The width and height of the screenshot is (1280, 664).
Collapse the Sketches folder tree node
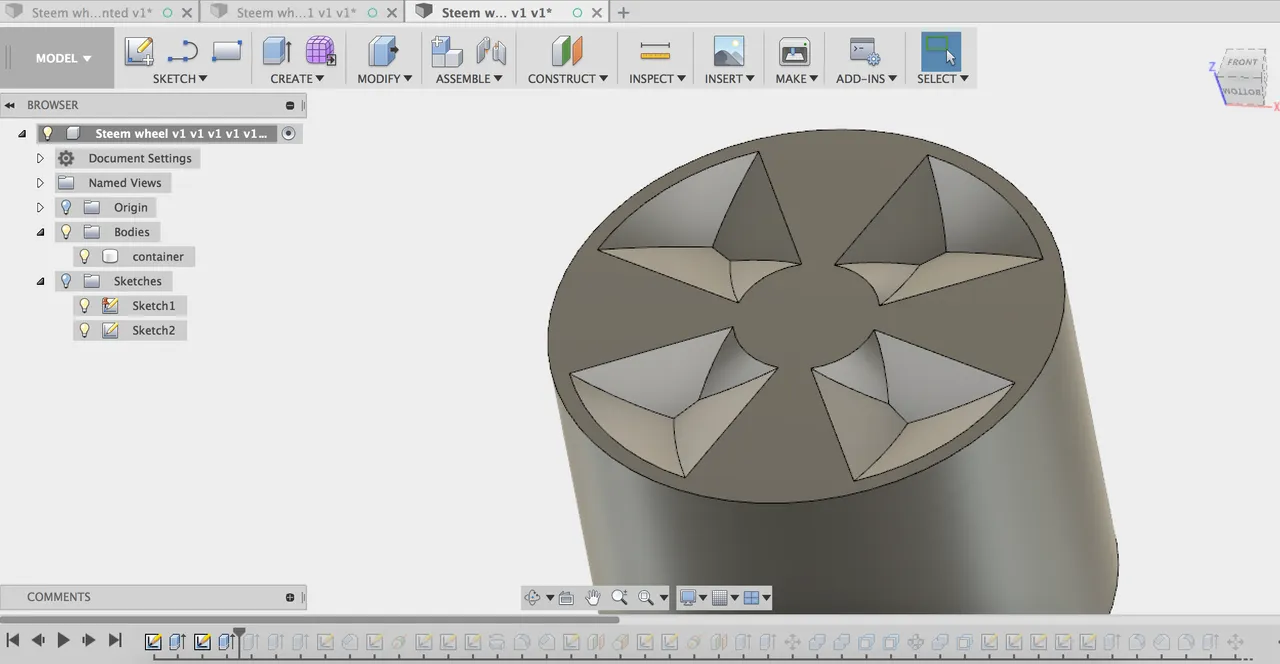[40, 281]
